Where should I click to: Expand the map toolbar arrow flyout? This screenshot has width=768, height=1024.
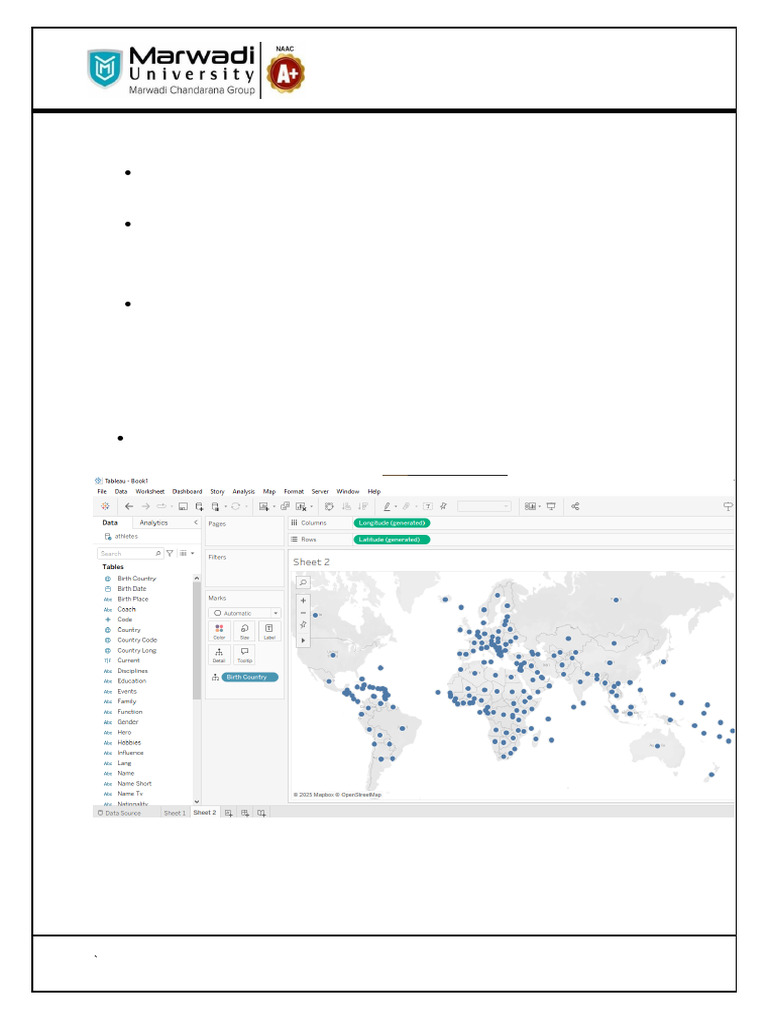click(x=303, y=640)
